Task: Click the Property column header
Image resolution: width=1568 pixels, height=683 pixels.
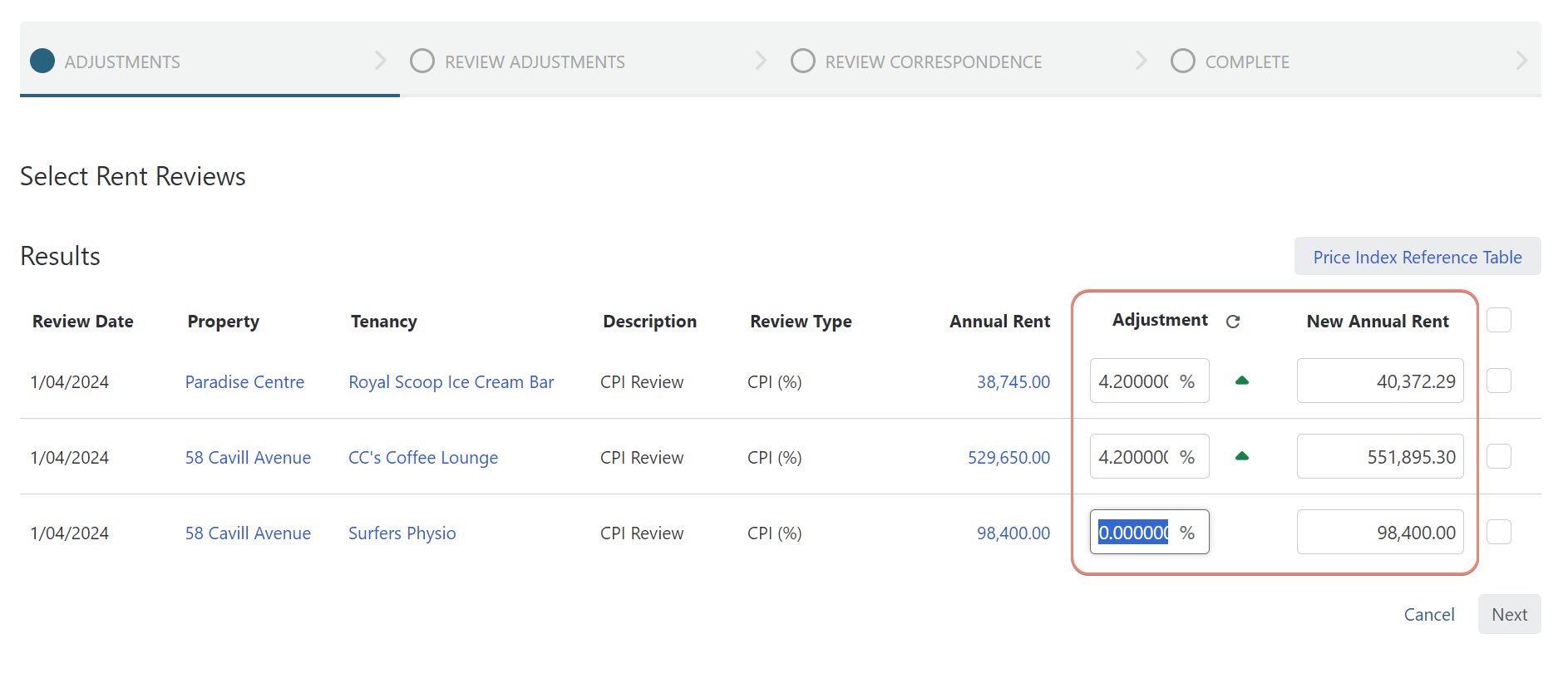Action: [223, 322]
